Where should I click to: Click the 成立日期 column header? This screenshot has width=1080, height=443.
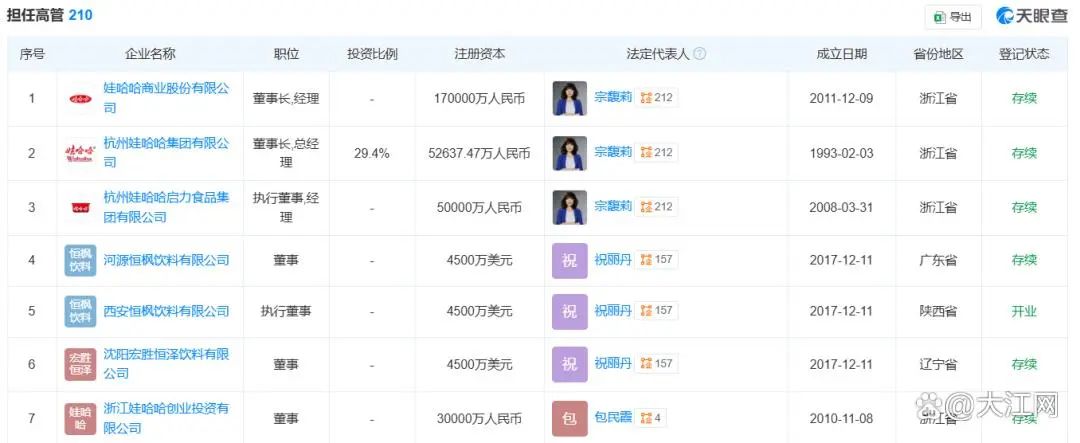841,54
